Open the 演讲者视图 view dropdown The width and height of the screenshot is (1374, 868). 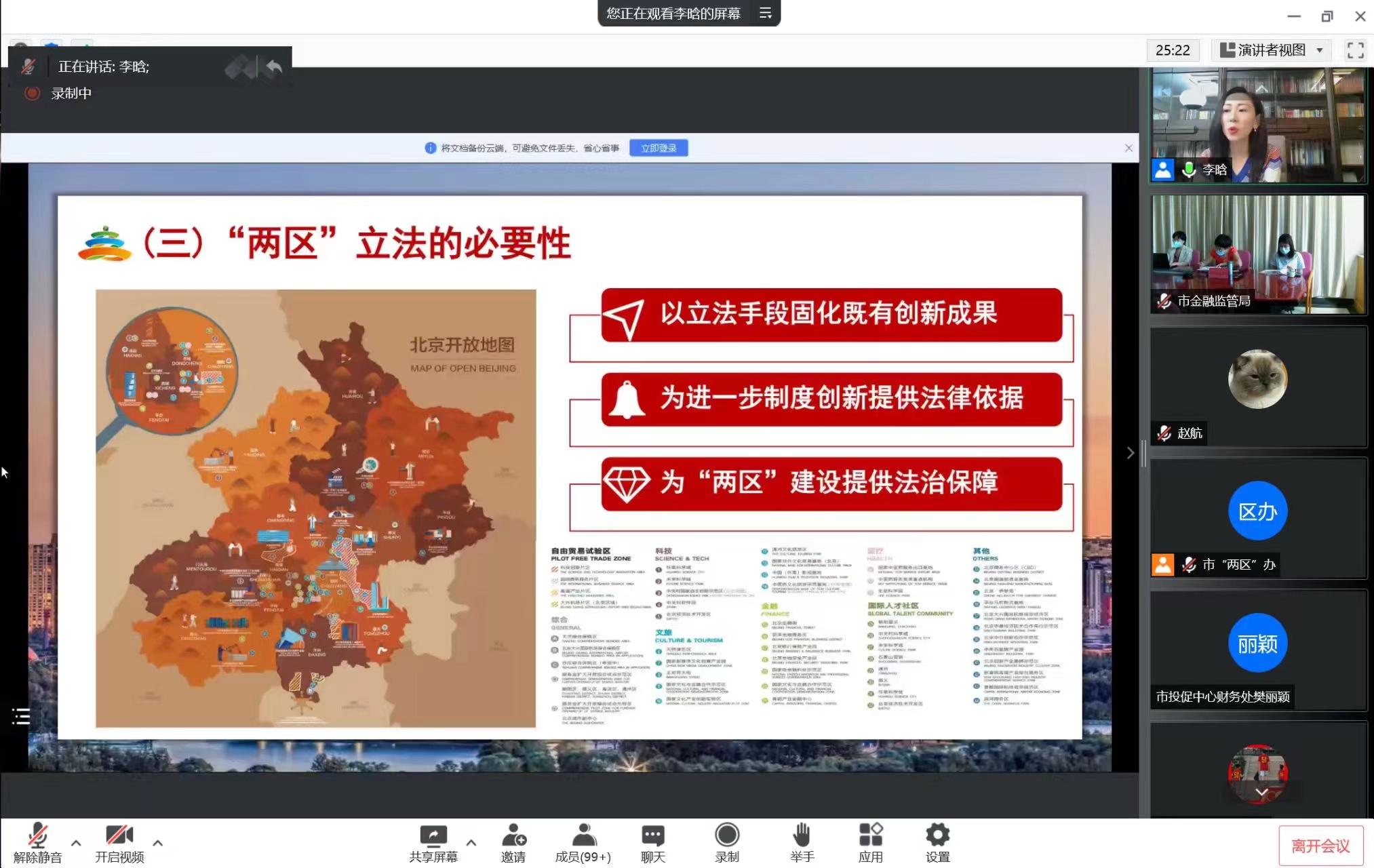1271,50
